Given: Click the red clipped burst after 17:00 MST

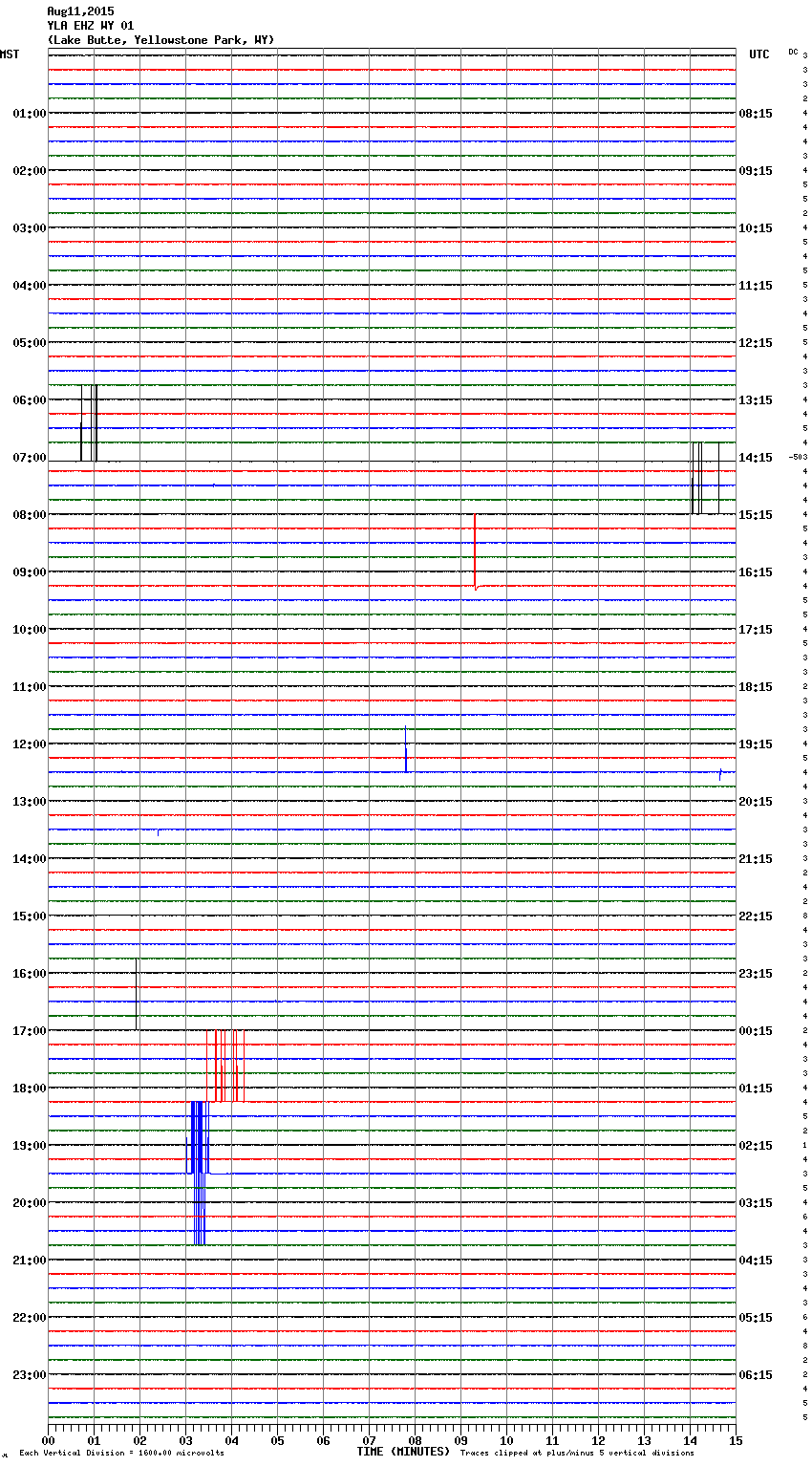Looking at the screenshot, I should click(x=225, y=1066).
